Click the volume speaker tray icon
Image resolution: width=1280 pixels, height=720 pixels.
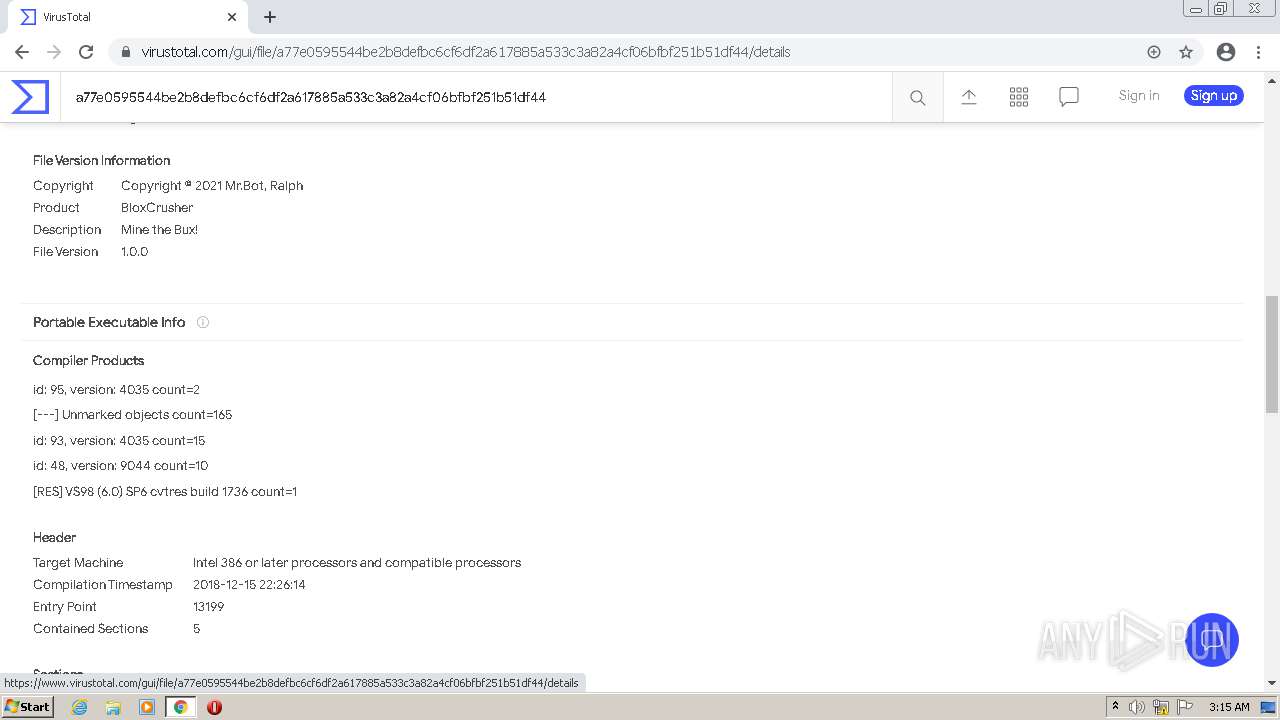[1137, 707]
